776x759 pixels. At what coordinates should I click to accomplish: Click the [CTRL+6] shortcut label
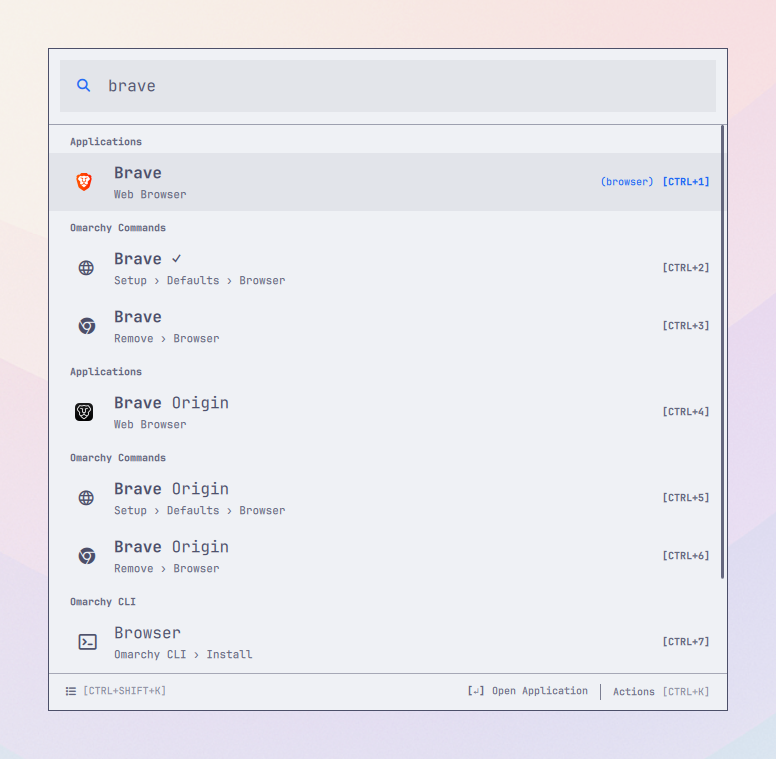(x=686, y=556)
